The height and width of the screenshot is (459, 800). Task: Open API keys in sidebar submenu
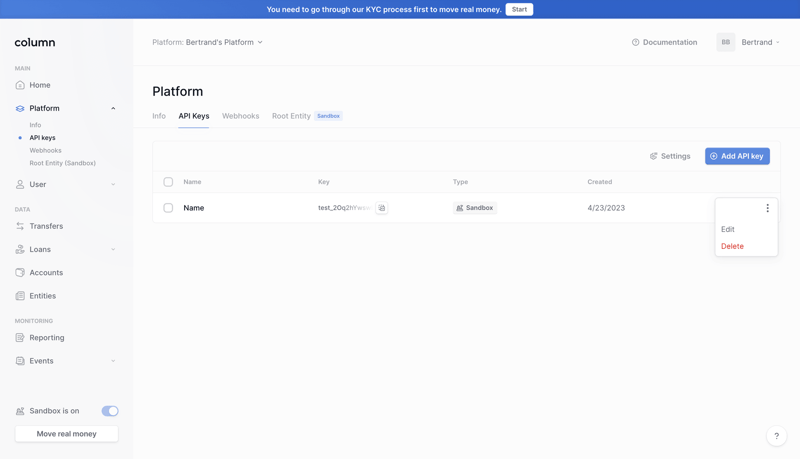click(x=42, y=138)
